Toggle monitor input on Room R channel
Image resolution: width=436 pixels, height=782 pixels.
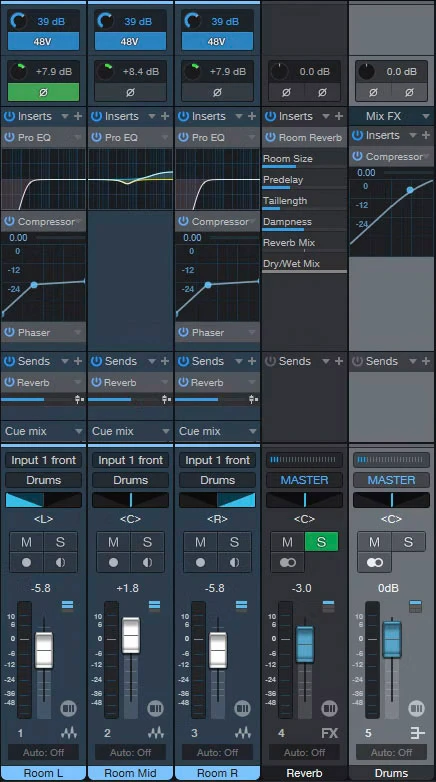(x=234, y=563)
